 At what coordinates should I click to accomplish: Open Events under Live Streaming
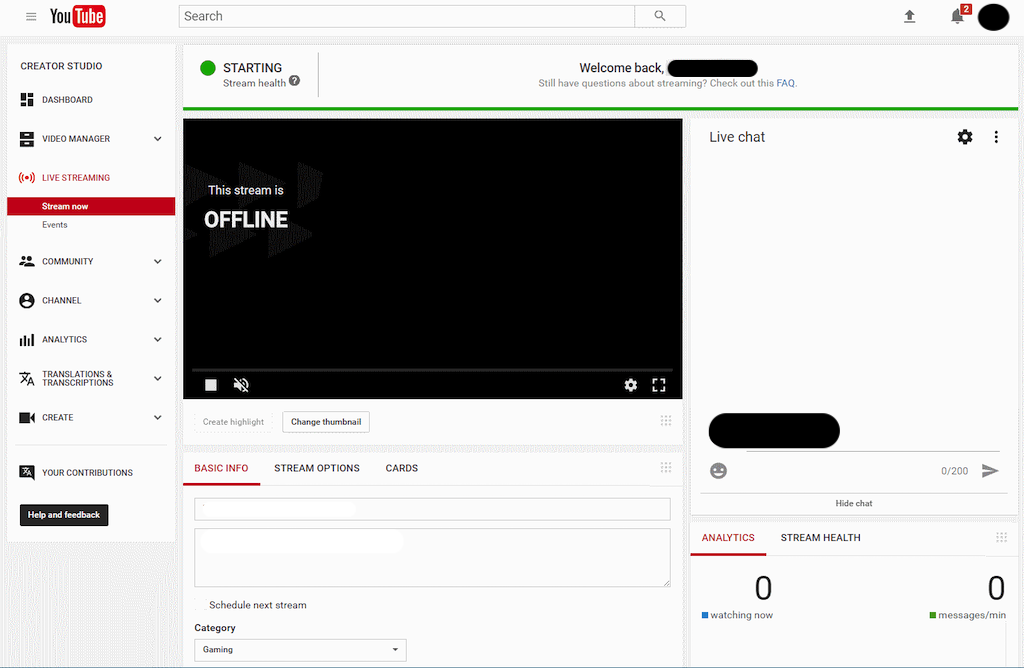pyautogui.click(x=55, y=225)
